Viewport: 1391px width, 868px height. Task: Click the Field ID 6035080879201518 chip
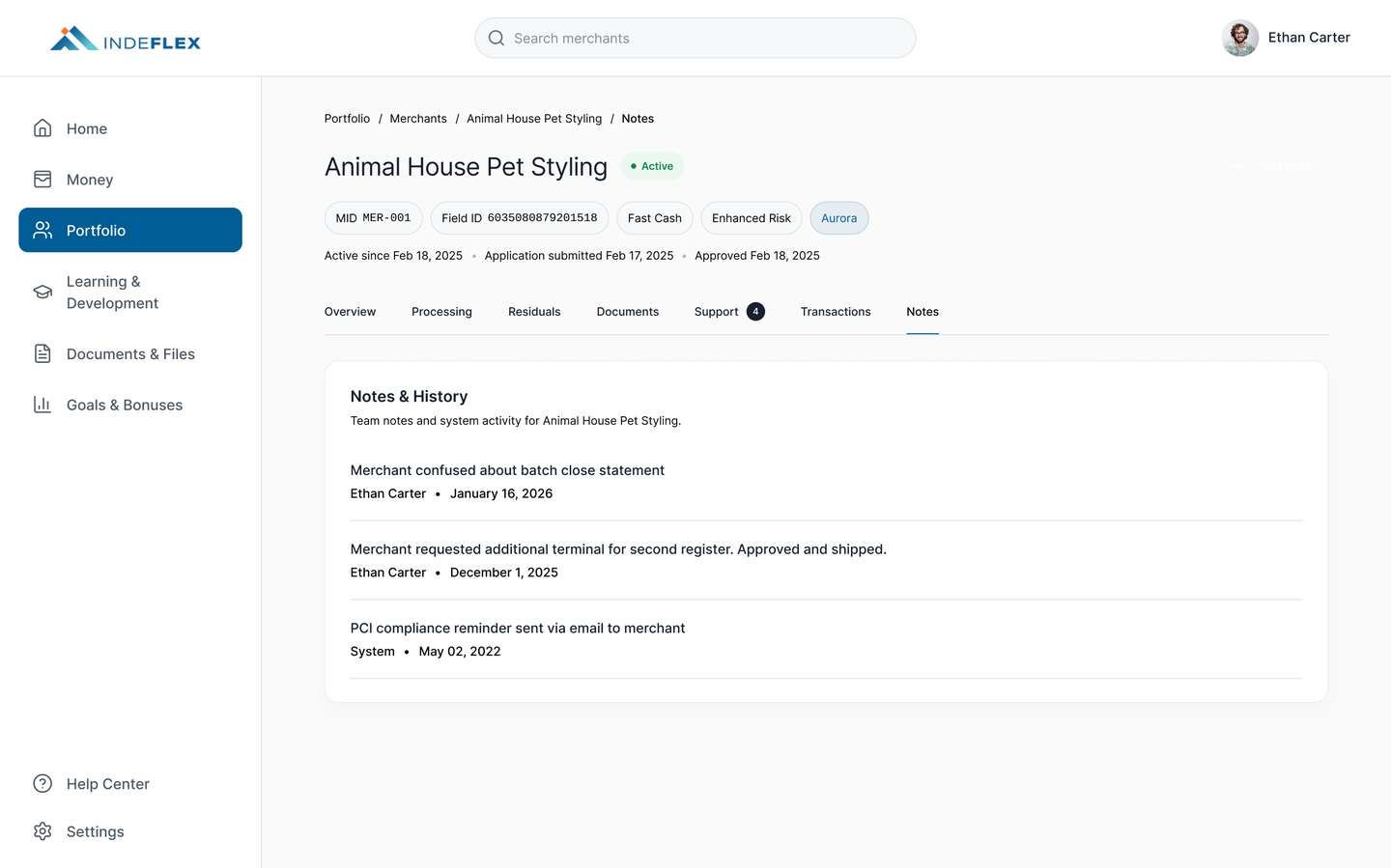520,218
